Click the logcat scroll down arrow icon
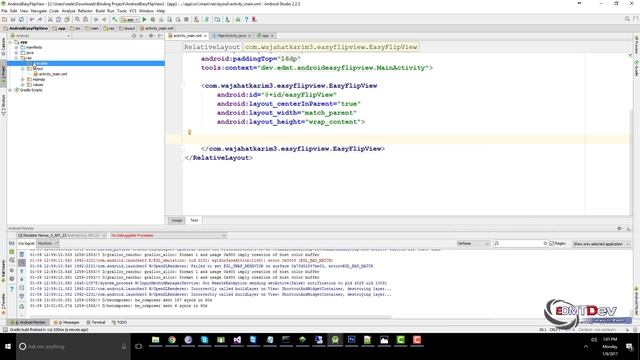The width and height of the screenshot is (640, 360). [x=22, y=279]
